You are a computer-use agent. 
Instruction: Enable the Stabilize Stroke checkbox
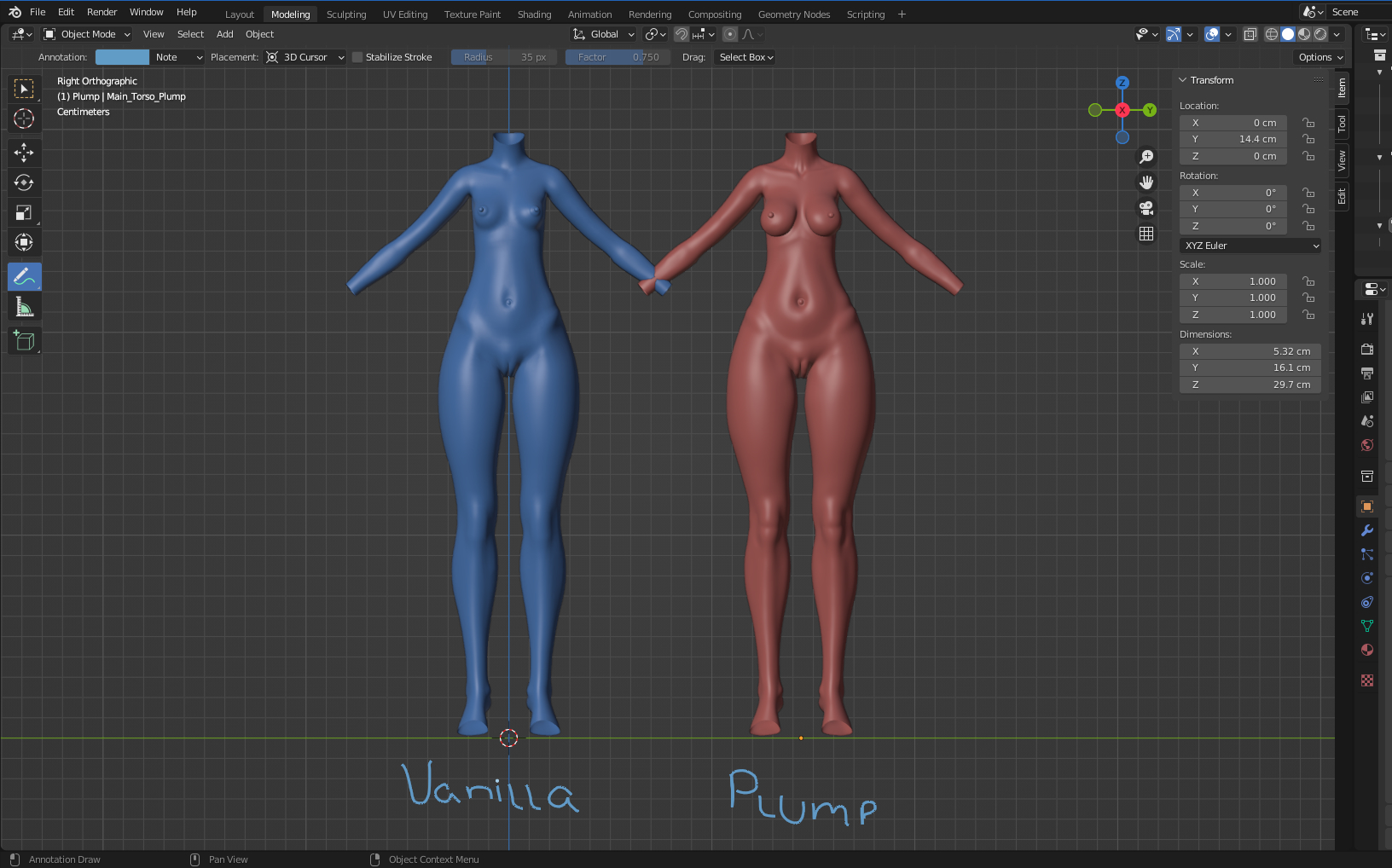tap(357, 57)
